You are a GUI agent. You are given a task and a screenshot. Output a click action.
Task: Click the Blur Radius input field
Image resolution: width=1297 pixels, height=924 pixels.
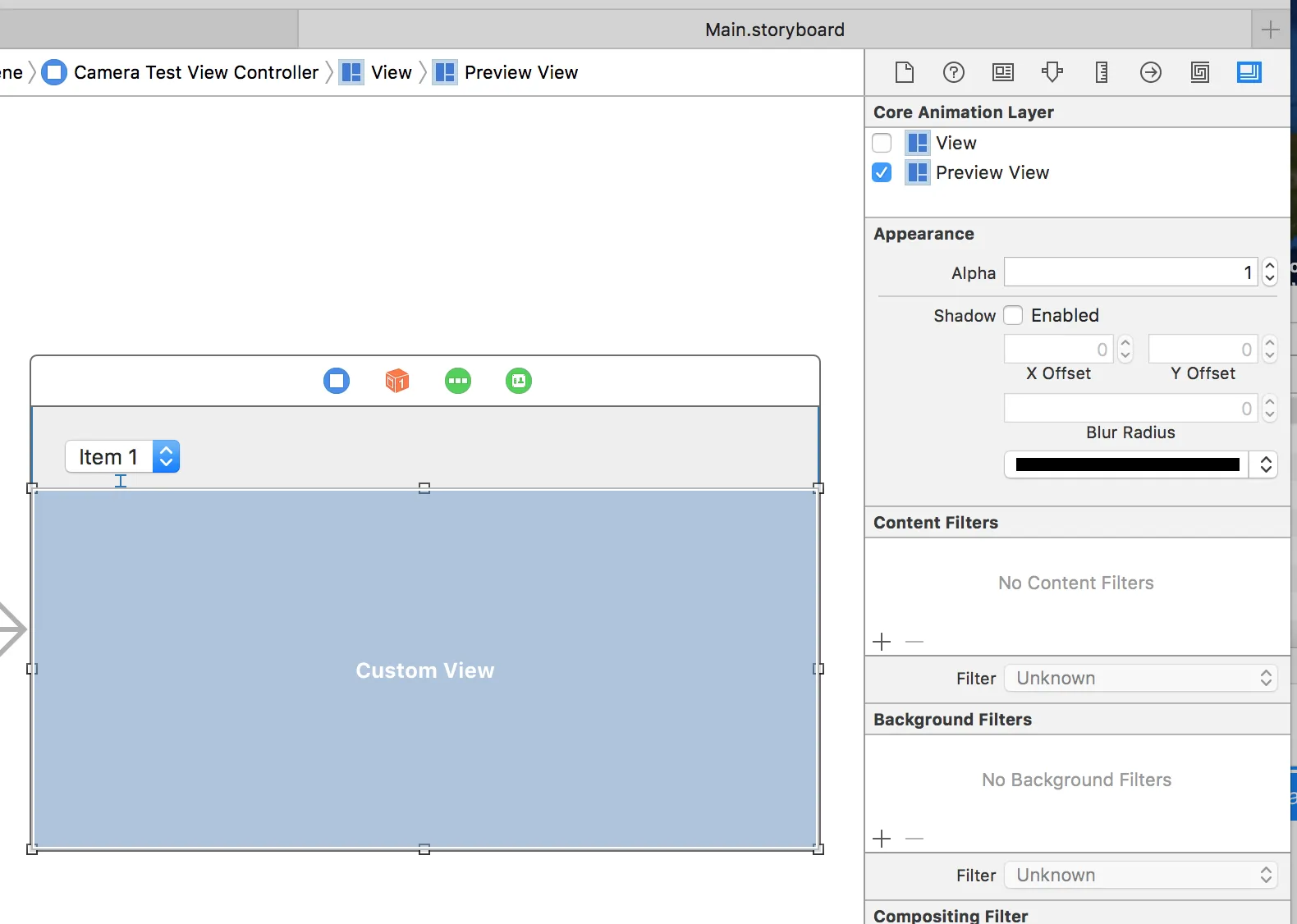pyautogui.click(x=1131, y=408)
